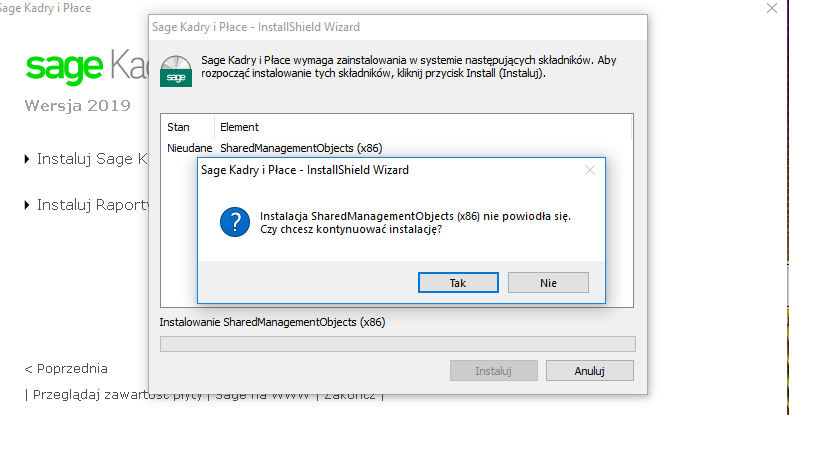Click the Stan column header
819x460 pixels.
tap(178, 127)
